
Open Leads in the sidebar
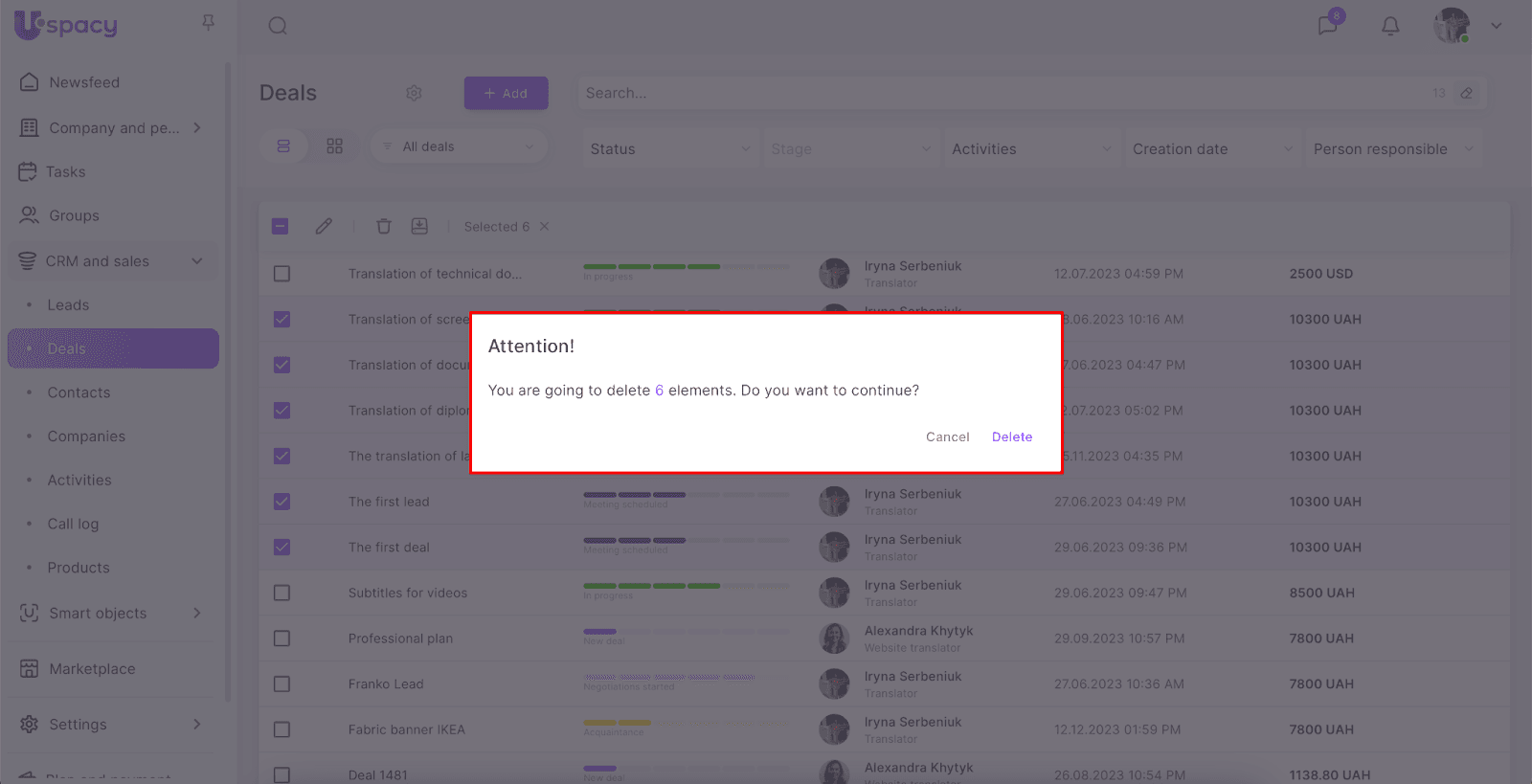[68, 305]
